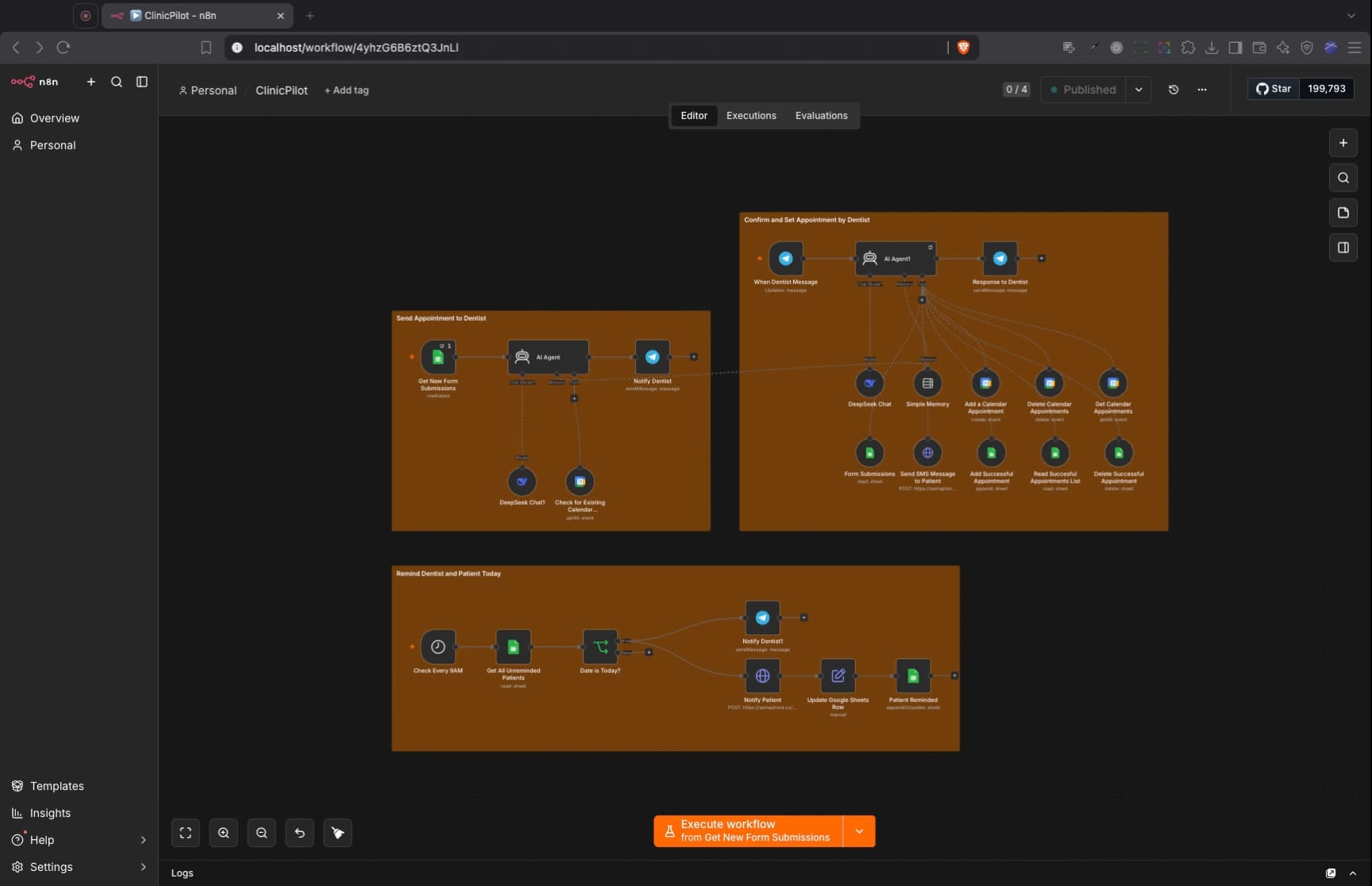Click the DeepSeek Chat1 model node
Viewport: 1372px width, 886px height.
coord(522,481)
